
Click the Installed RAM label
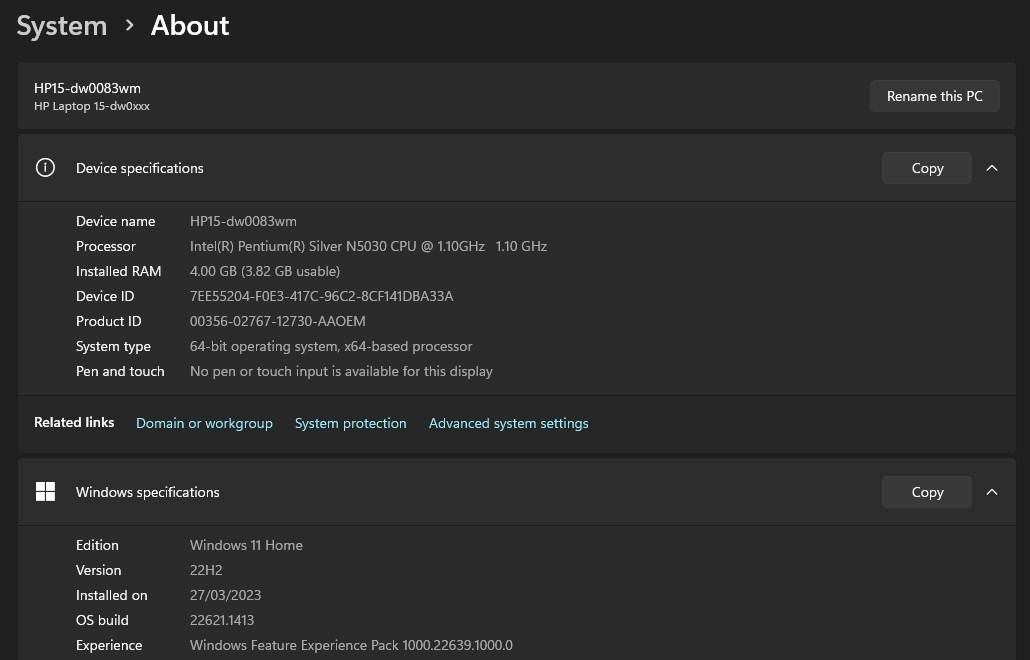click(119, 271)
